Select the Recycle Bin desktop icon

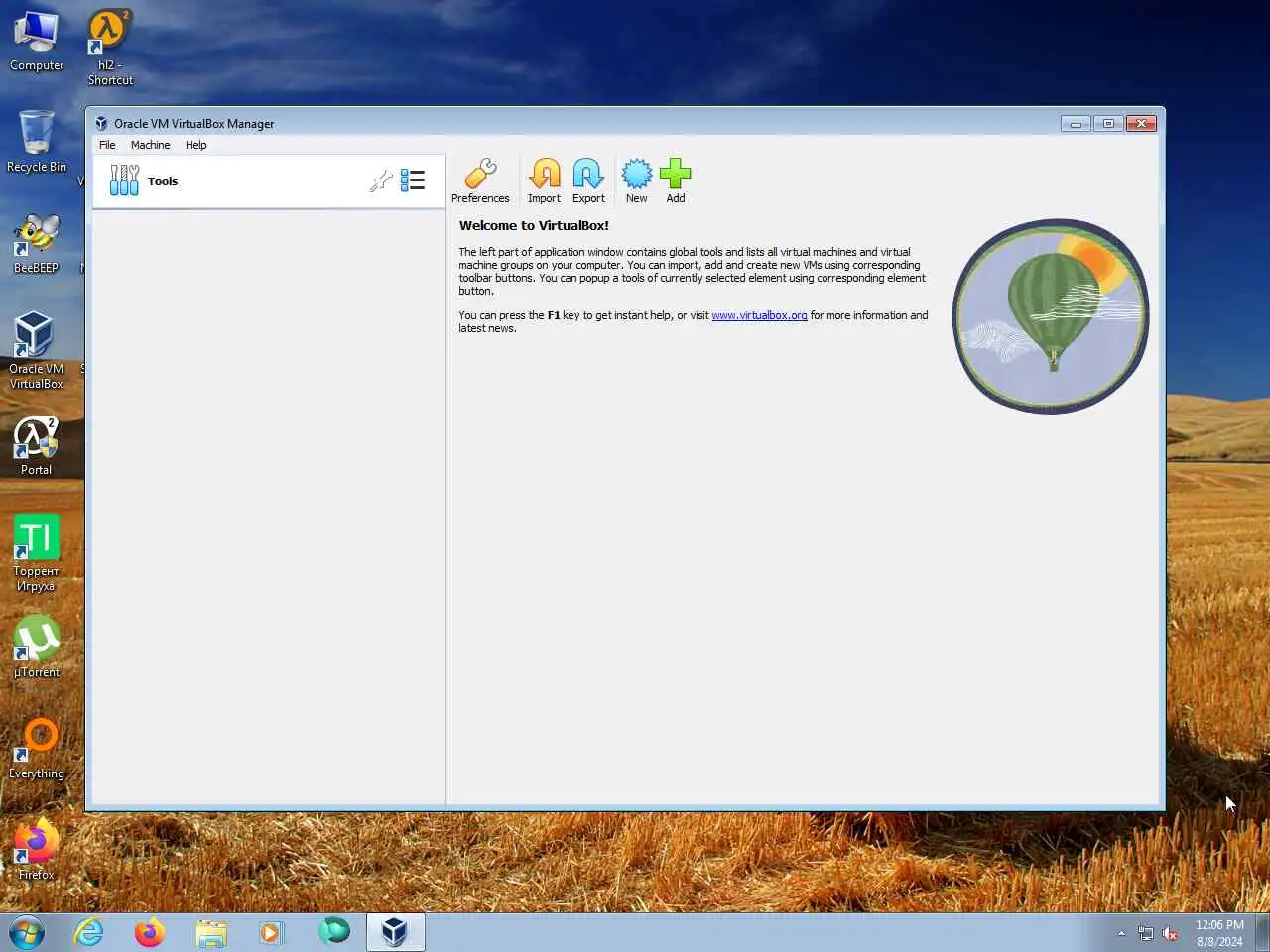point(37,142)
